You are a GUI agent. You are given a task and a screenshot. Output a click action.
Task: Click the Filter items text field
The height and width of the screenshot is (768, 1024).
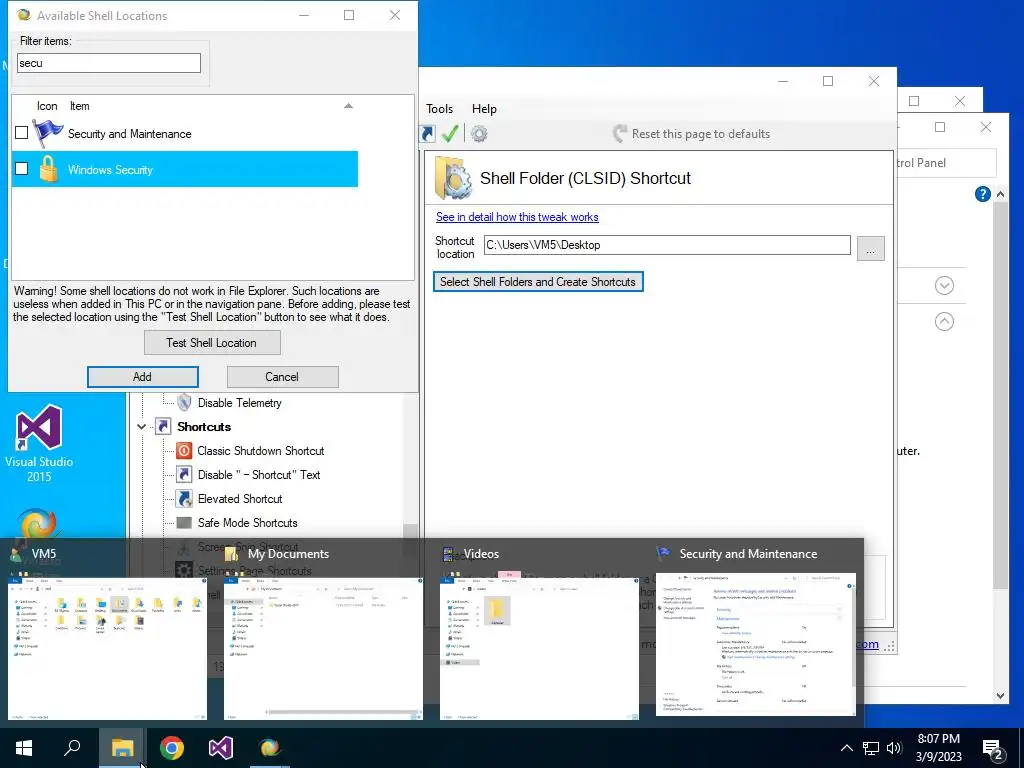click(108, 63)
